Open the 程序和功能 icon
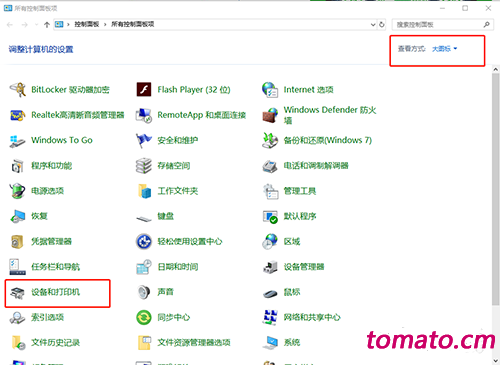Image resolution: width=500 pixels, height=365 pixels. point(17,166)
